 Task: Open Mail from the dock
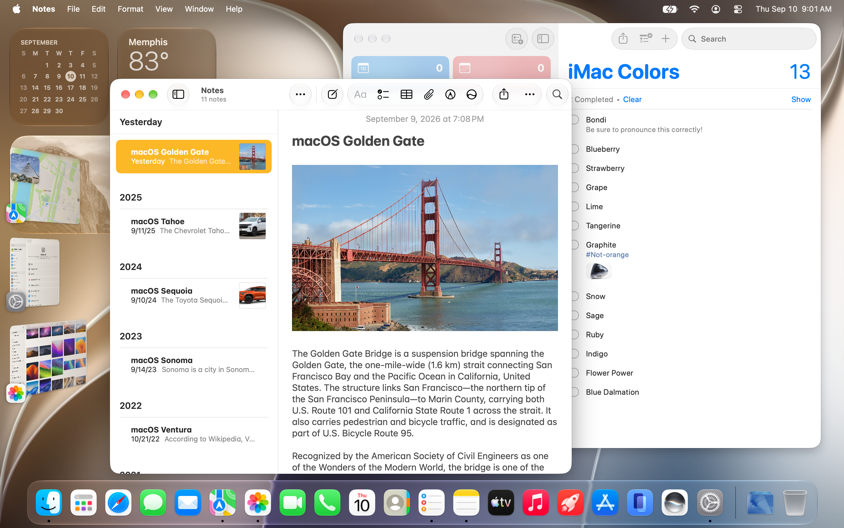click(188, 503)
